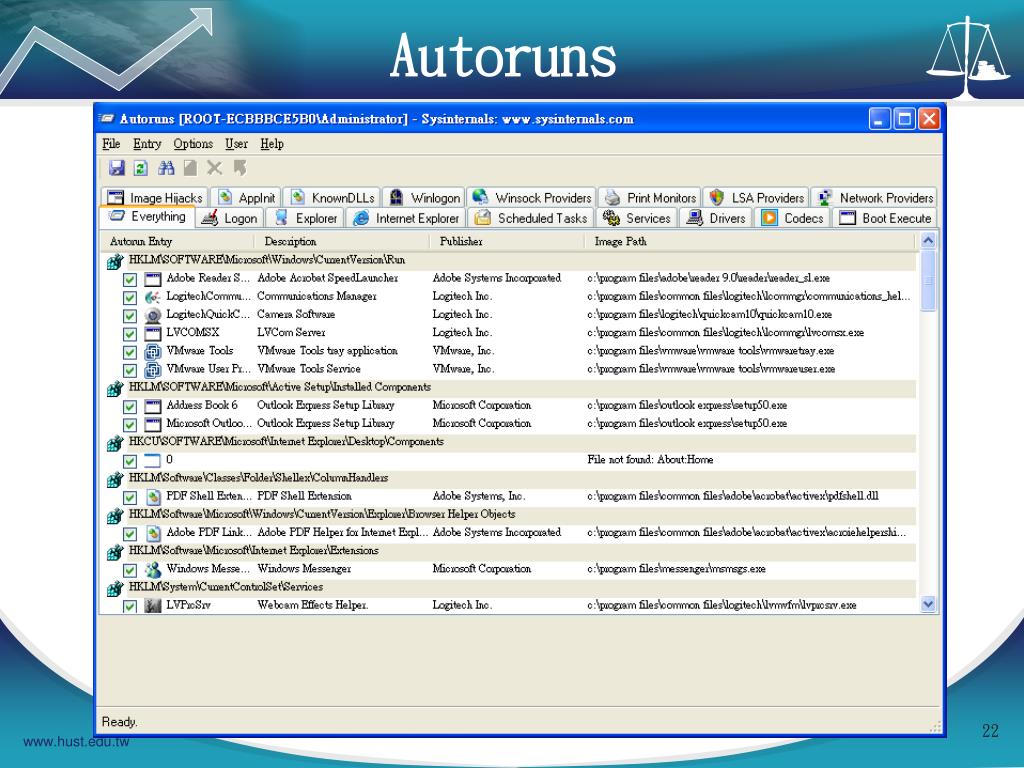Uncheck the LVCOMSX entry checkbox
Viewport: 1024px width, 768px height.
pos(130,334)
